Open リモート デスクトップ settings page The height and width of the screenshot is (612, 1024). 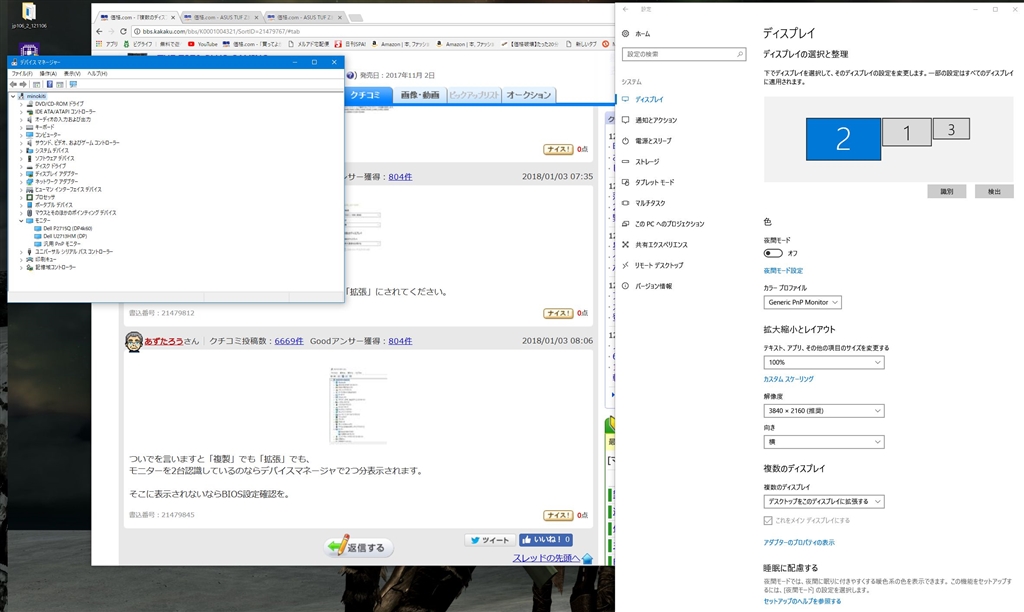tap(659, 265)
